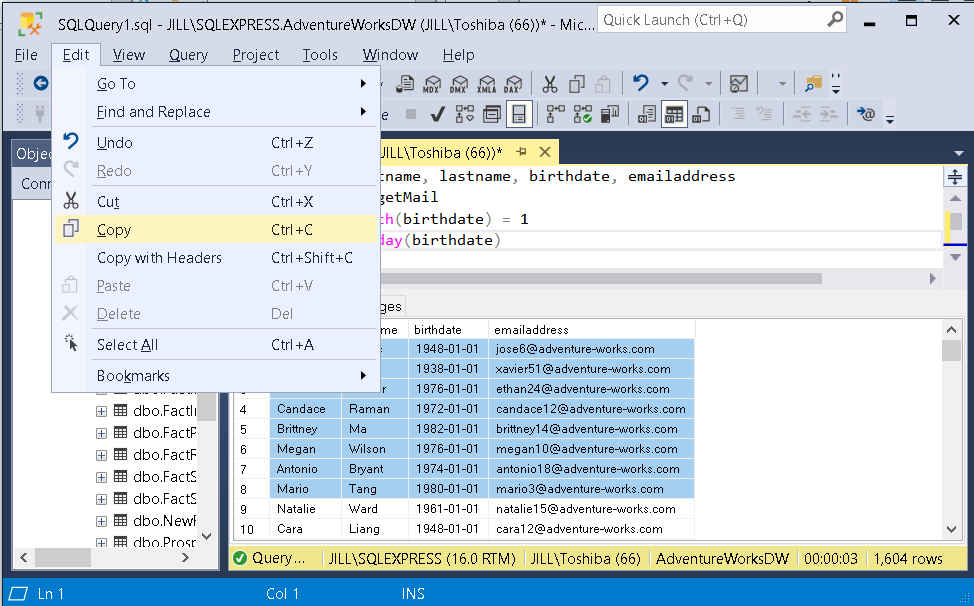This screenshot has height=606, width=974.
Task: Switch output to Results to Grid
Action: coord(674,114)
